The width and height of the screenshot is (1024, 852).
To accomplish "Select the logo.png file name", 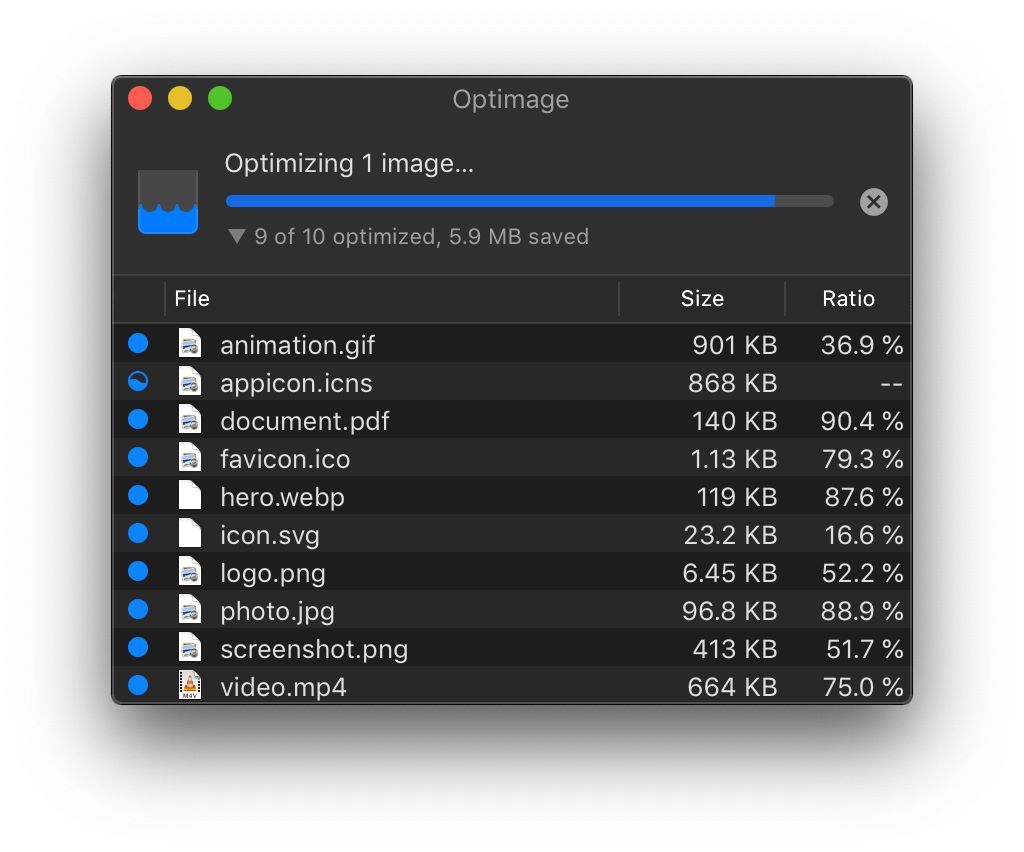I will 273,573.
